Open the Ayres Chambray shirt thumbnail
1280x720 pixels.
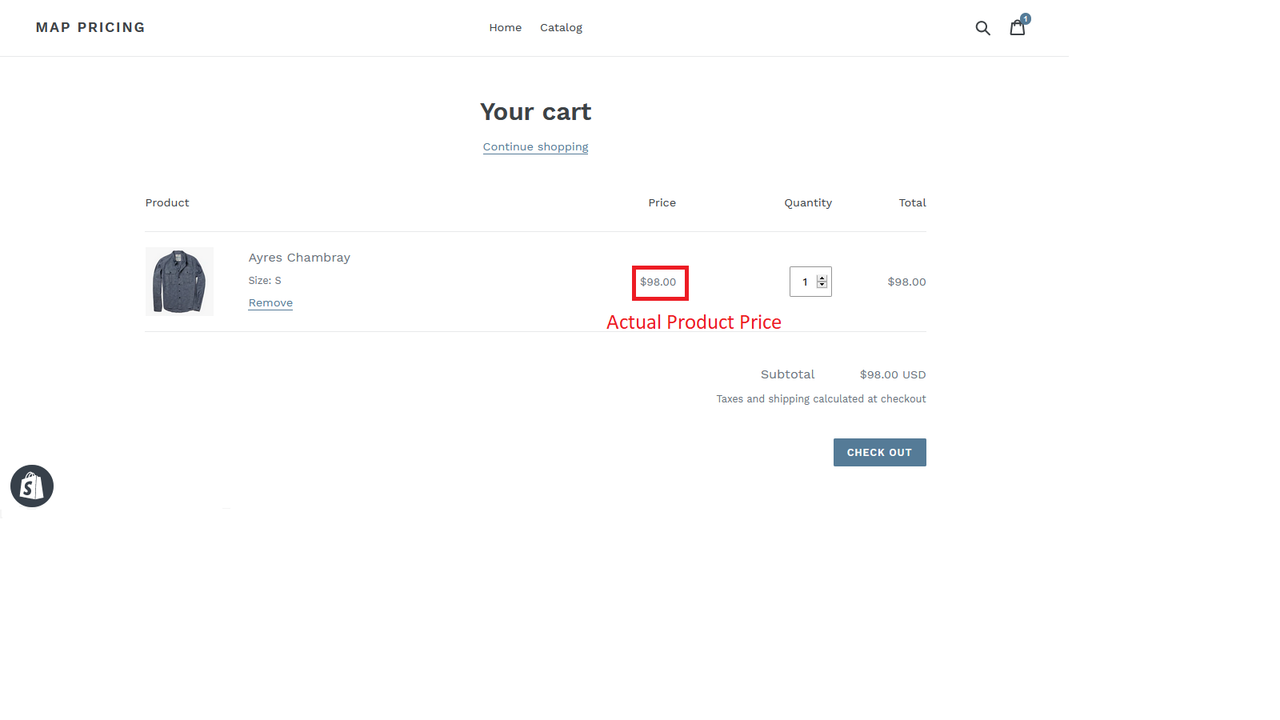click(x=179, y=281)
